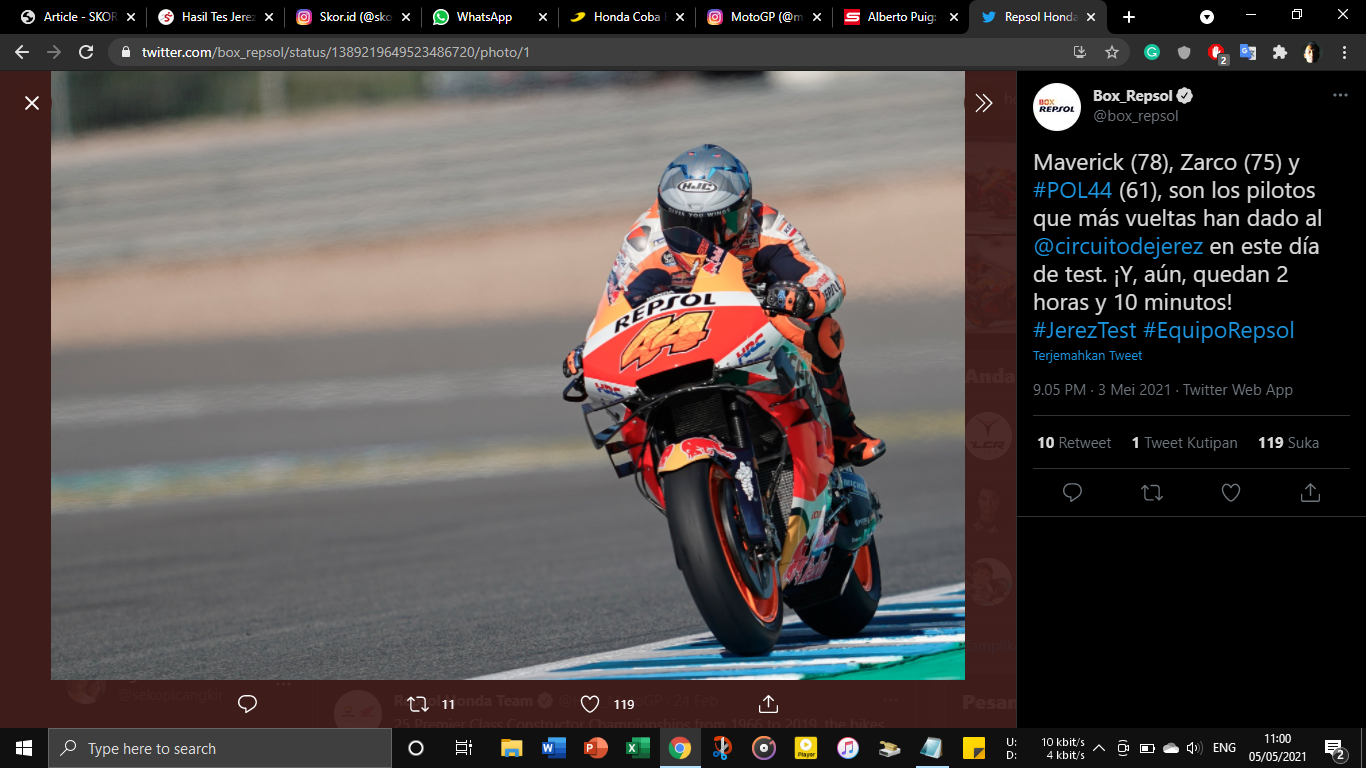This screenshot has height=768, width=1366.
Task: Switch to the WhatsApp tab
Action: [489, 17]
